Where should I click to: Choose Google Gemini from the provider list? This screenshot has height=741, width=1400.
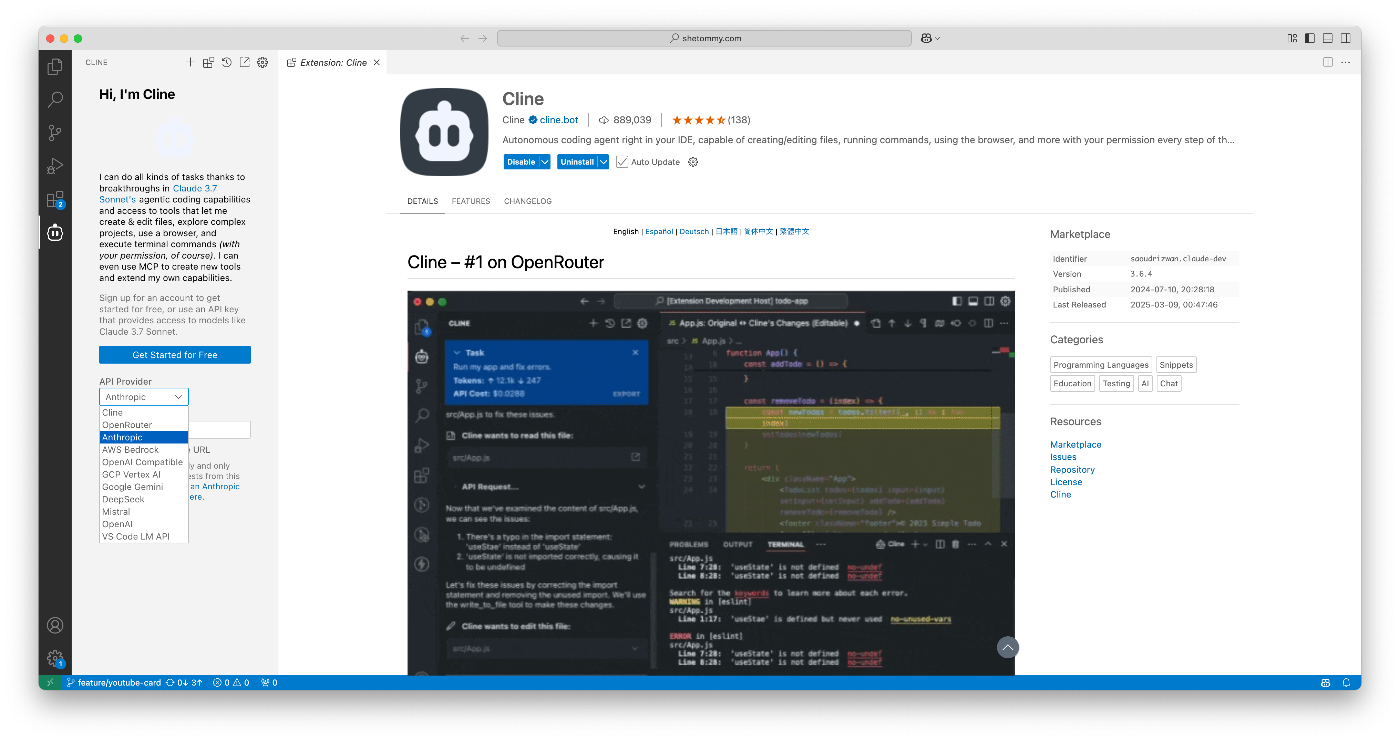[x=143, y=487]
